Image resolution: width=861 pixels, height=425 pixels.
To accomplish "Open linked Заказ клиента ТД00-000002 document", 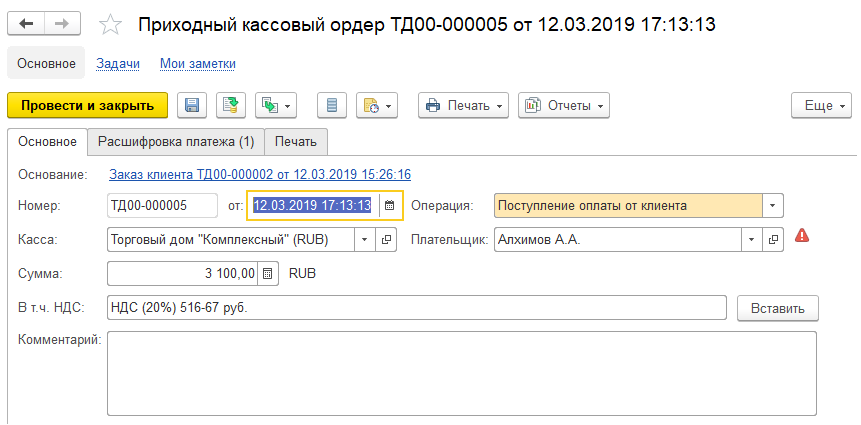I will [260, 174].
